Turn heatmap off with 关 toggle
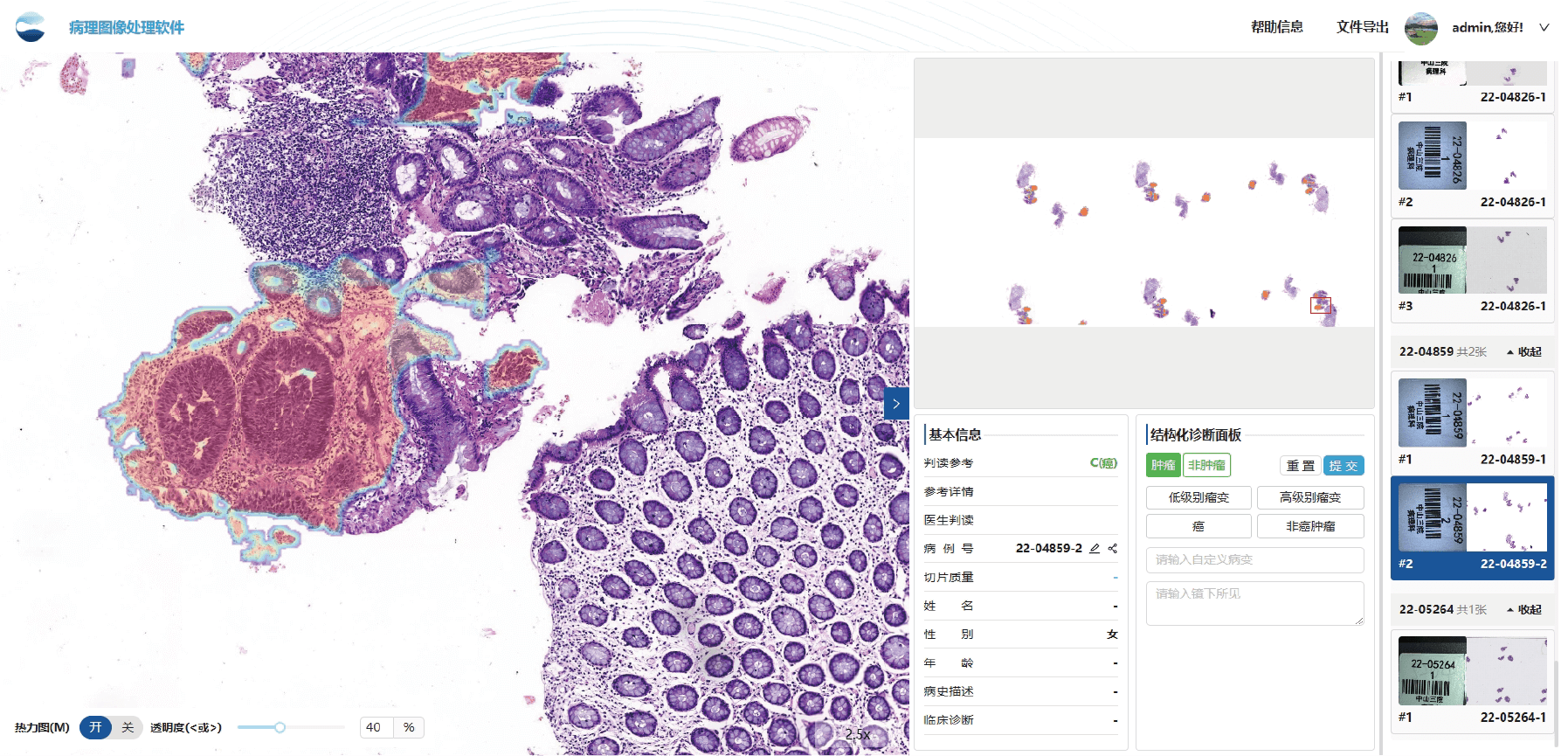Image resolution: width=1568 pixels, height=756 pixels. pyautogui.click(x=128, y=727)
